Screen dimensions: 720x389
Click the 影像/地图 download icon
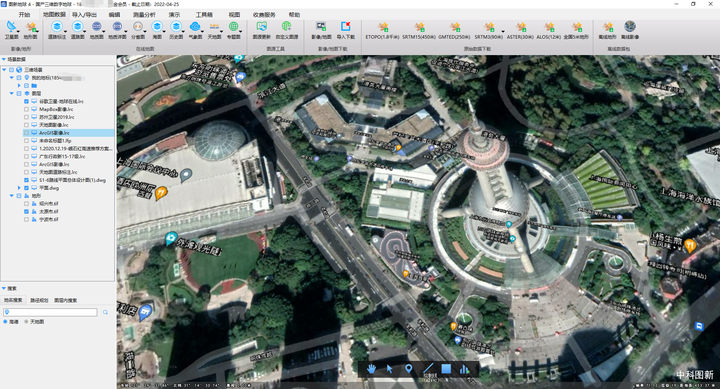tap(321, 27)
